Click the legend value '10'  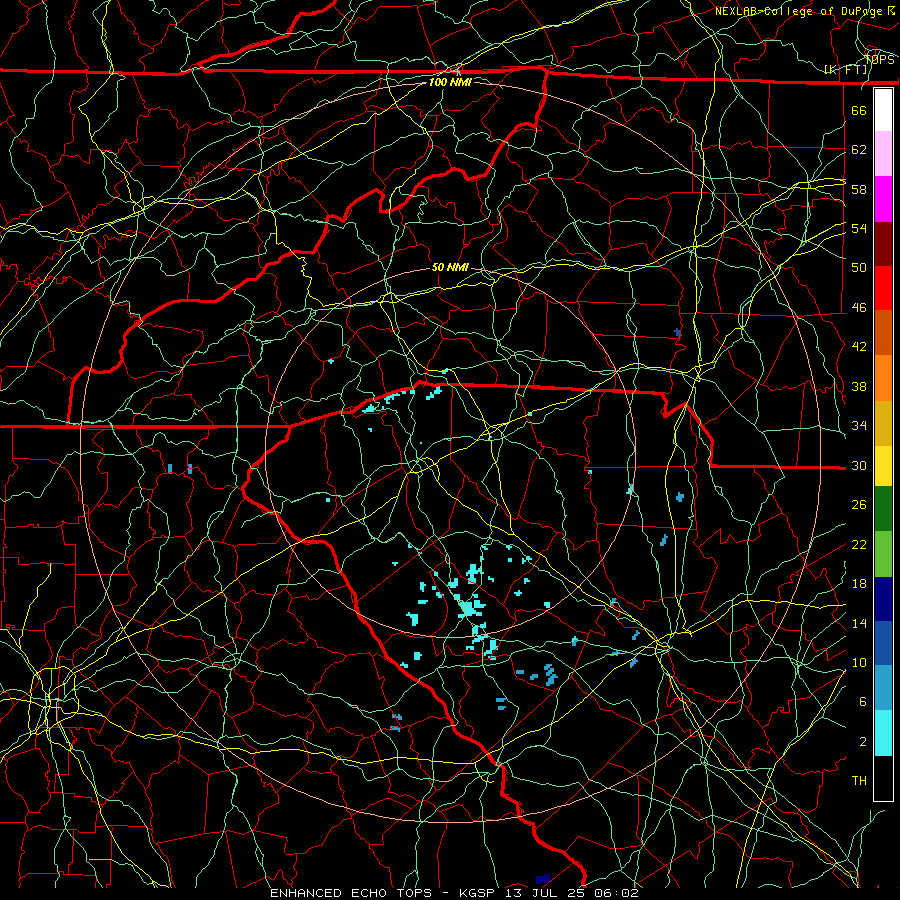tap(859, 663)
